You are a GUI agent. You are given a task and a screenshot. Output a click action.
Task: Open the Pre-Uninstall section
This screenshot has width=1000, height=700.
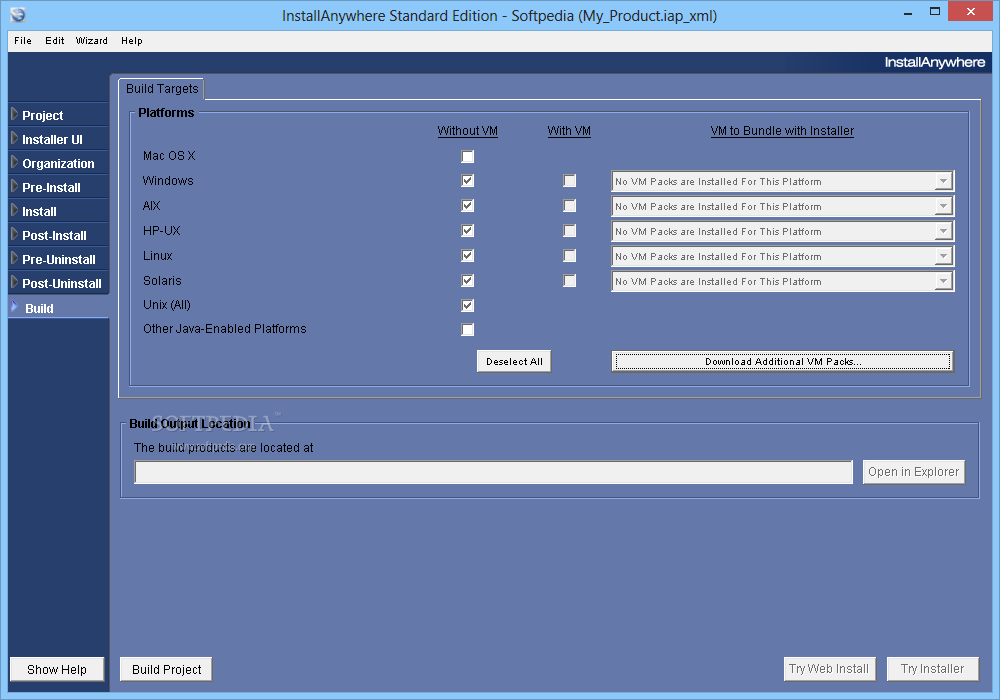click(x=59, y=259)
